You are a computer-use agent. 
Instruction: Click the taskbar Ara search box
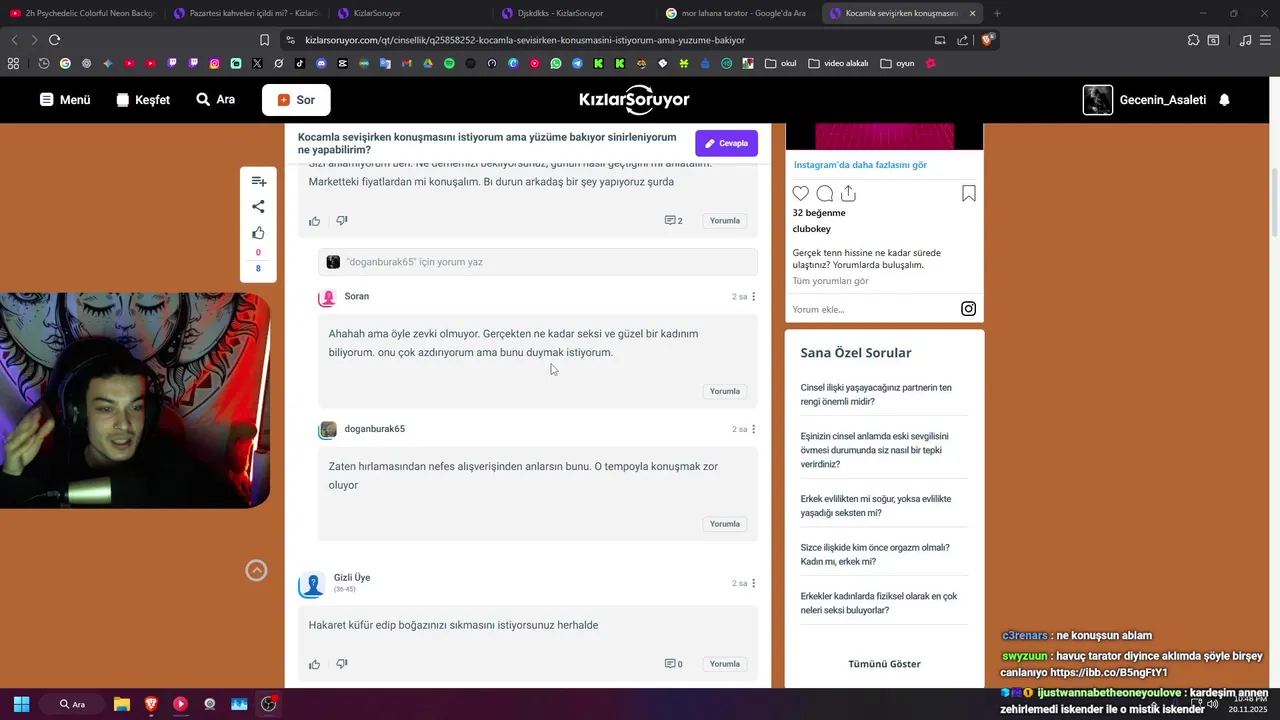(x=72, y=704)
